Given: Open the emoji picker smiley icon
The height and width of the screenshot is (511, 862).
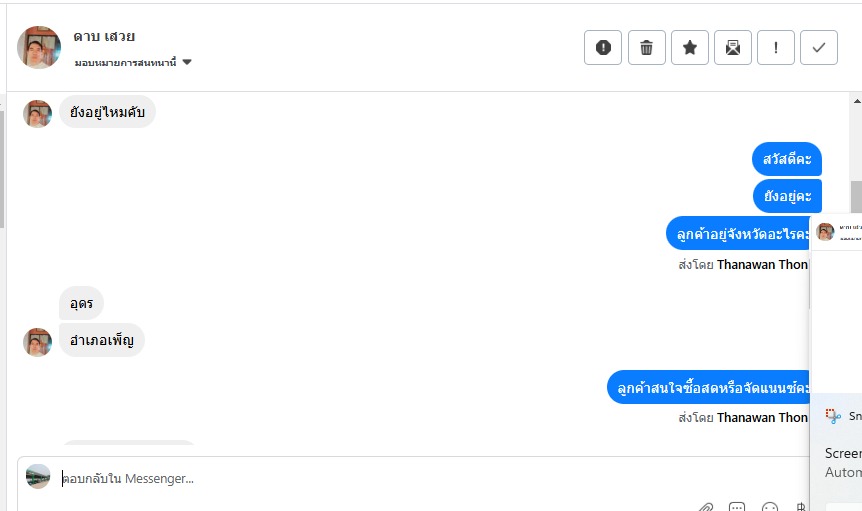Looking at the screenshot, I should click(769, 507).
